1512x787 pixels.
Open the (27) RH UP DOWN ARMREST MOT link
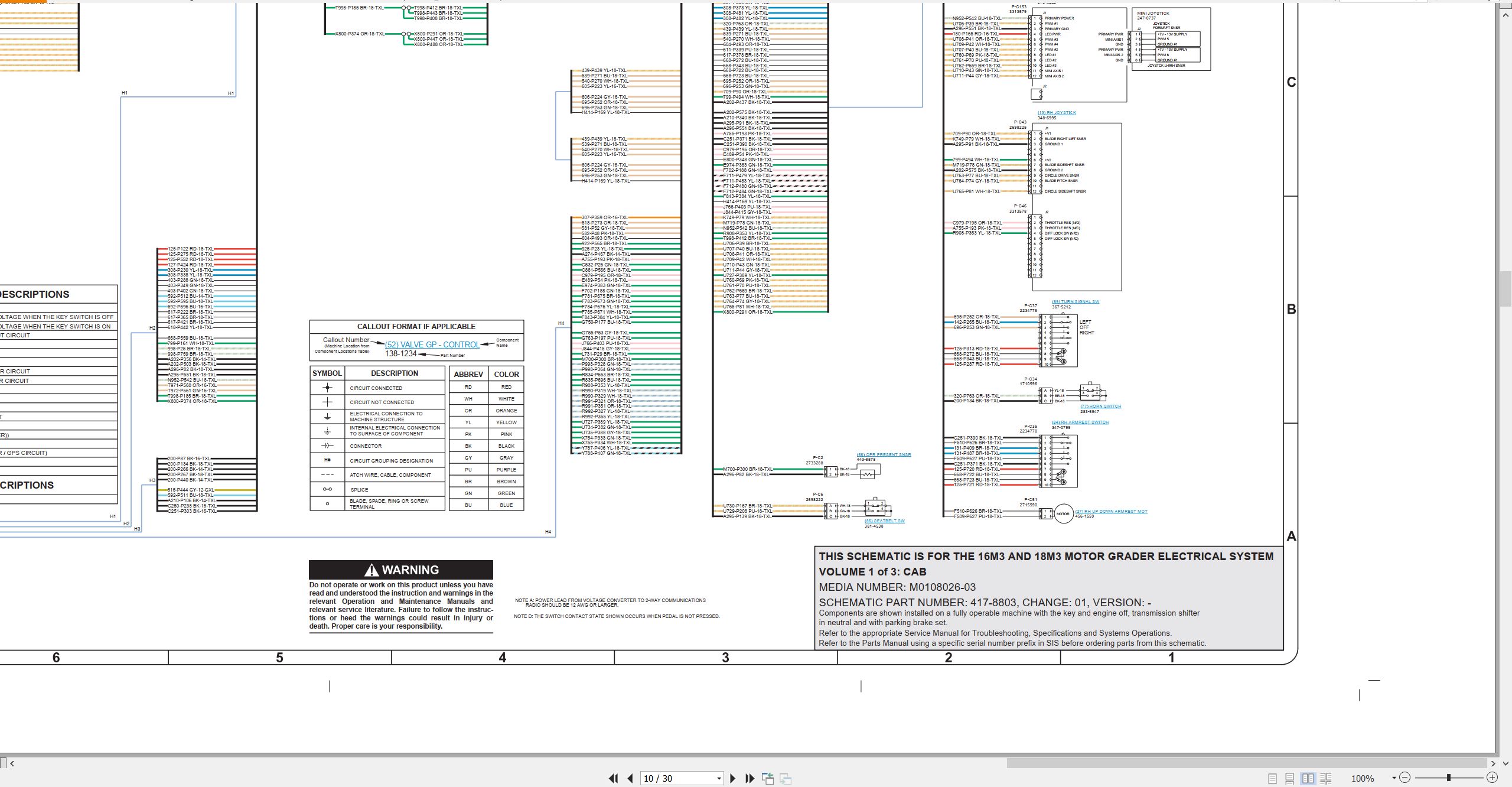point(1111,511)
